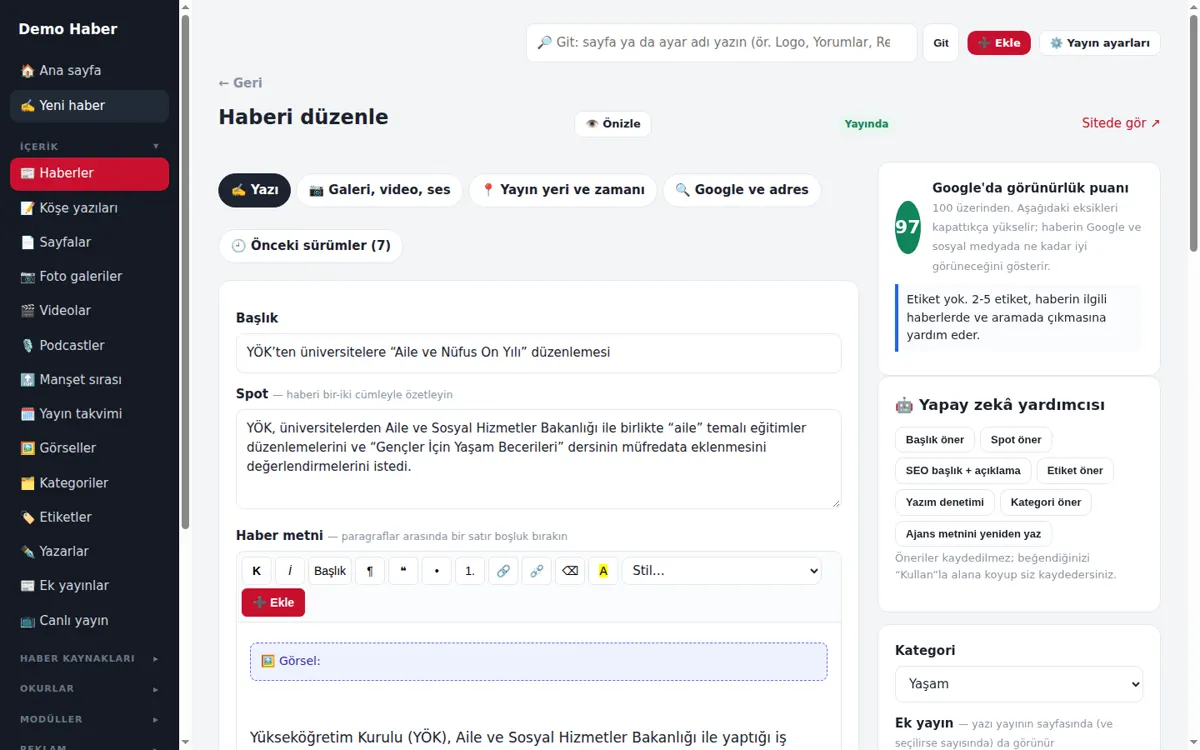
Task: Go to Ana sayfa in the sidebar
Action: pyautogui.click(x=90, y=71)
